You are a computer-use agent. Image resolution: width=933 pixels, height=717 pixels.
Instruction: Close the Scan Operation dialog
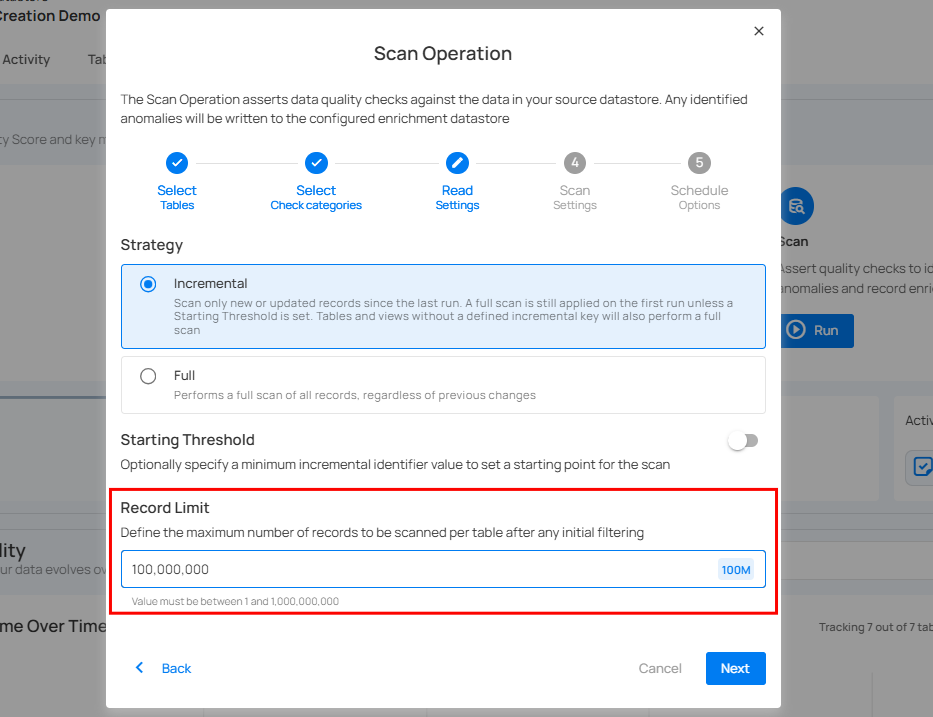click(x=759, y=31)
